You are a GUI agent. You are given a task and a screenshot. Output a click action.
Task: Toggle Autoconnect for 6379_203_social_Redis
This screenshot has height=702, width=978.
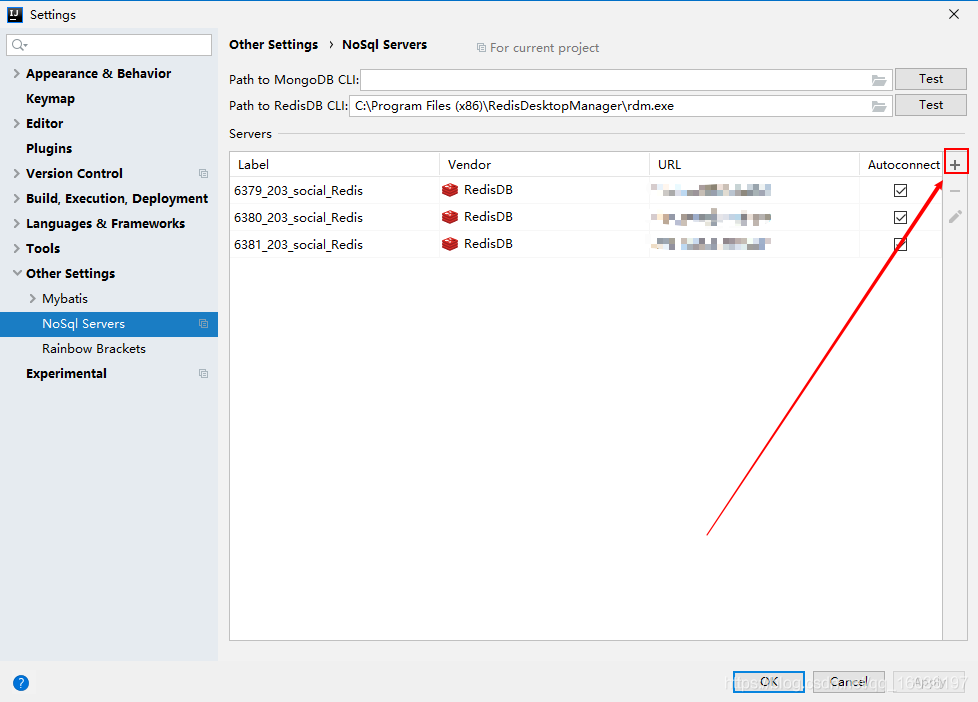point(900,190)
